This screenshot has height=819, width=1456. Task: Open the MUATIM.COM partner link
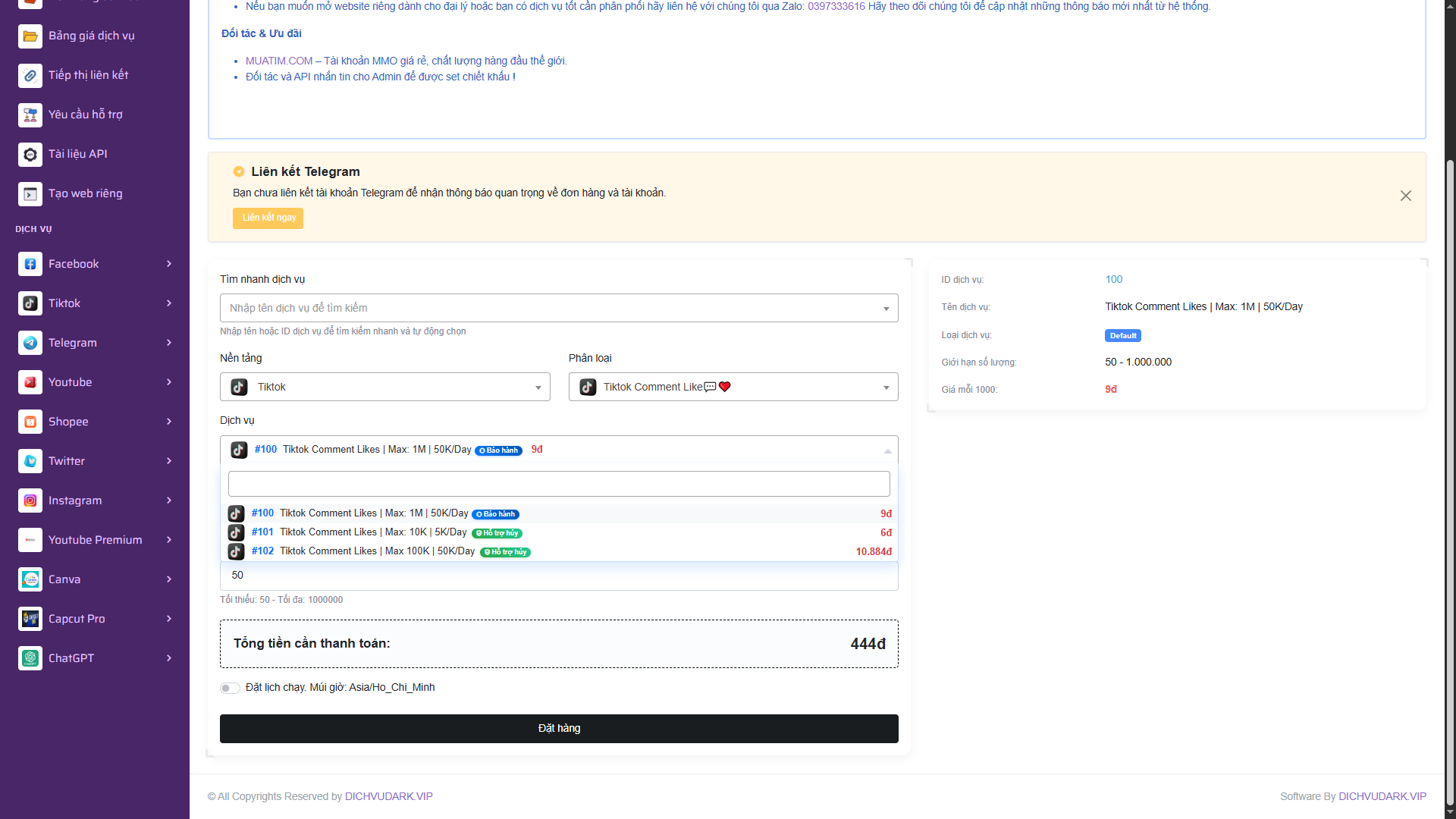pyautogui.click(x=278, y=61)
